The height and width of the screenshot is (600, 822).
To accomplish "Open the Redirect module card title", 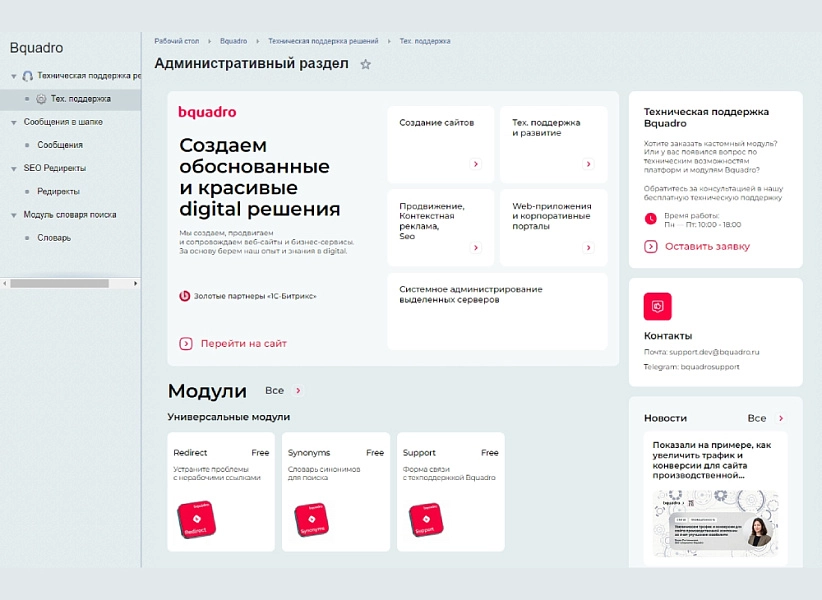I will tap(190, 453).
